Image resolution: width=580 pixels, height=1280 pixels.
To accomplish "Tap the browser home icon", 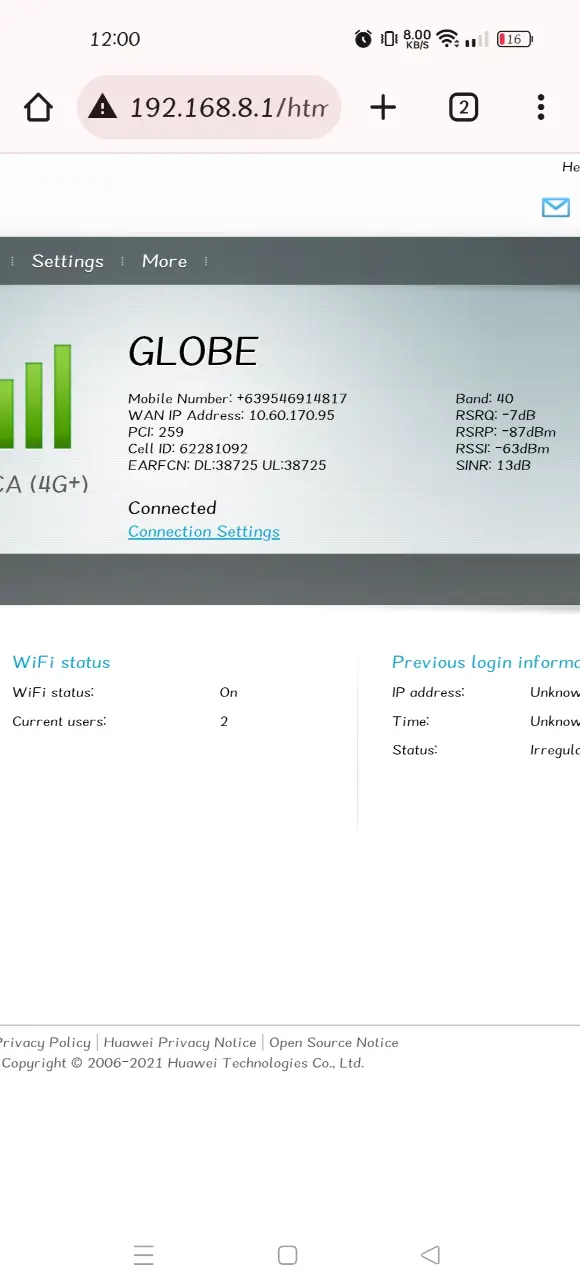I will click(38, 107).
